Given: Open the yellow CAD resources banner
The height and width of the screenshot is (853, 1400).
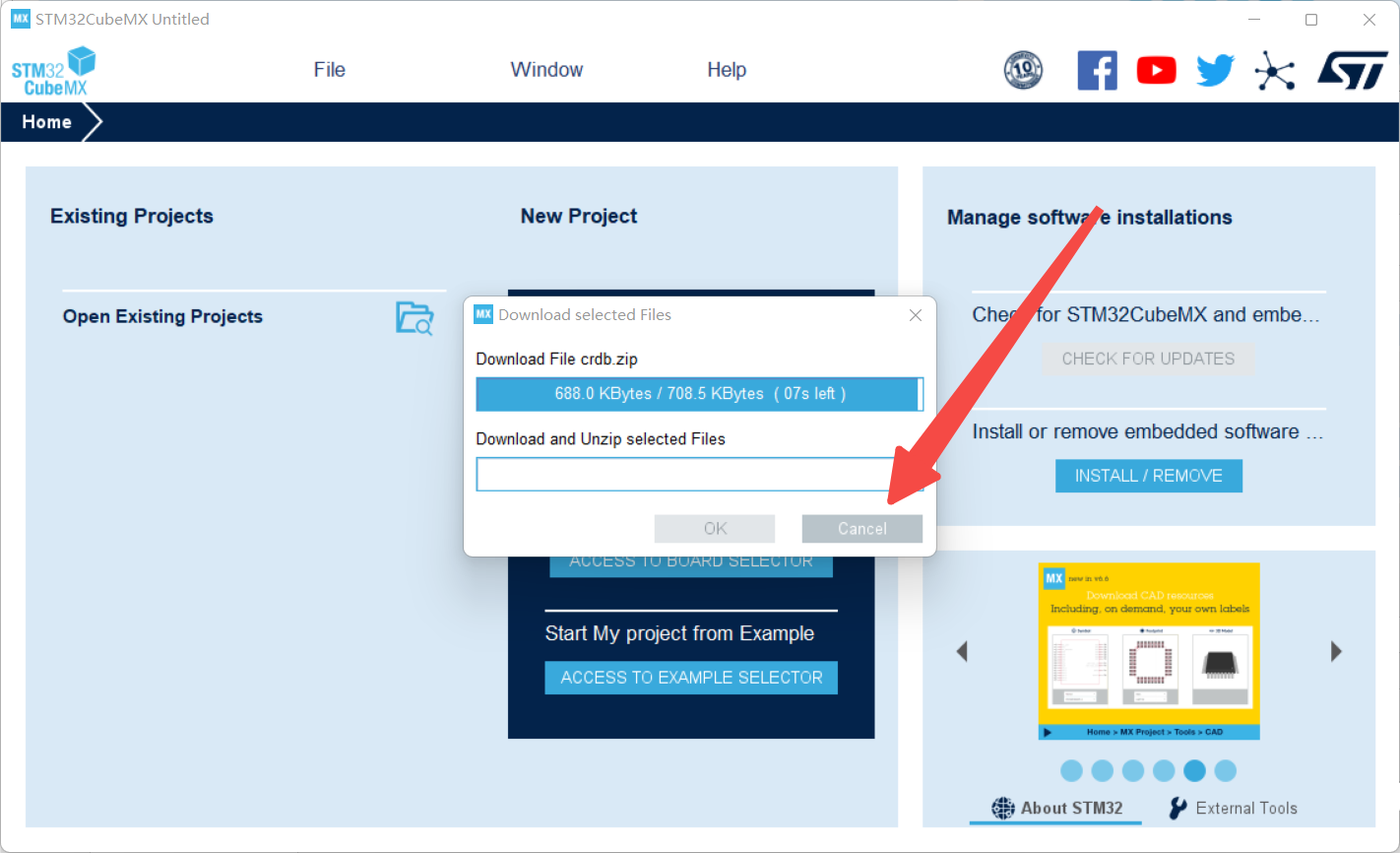Looking at the screenshot, I should (x=1149, y=651).
